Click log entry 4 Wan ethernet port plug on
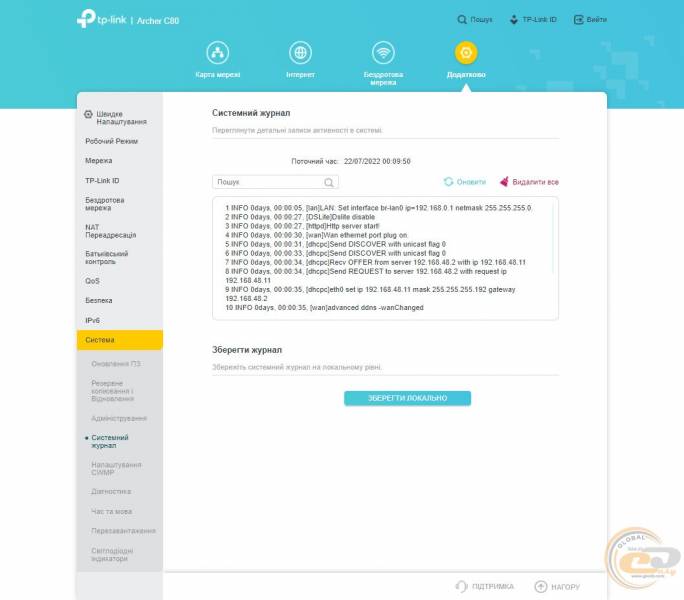684x600 pixels. (x=316, y=235)
